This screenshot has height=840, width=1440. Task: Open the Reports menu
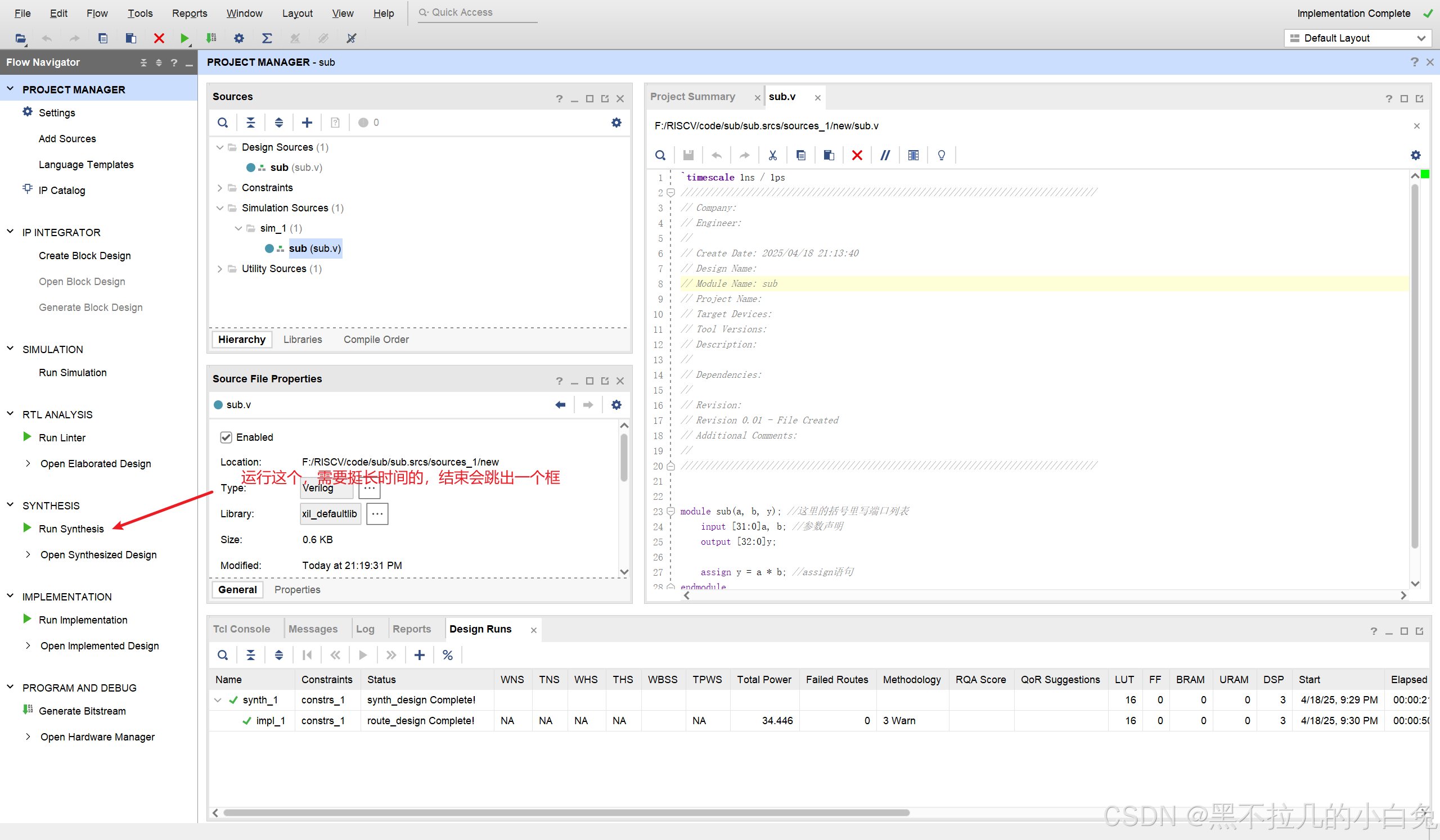[189, 13]
